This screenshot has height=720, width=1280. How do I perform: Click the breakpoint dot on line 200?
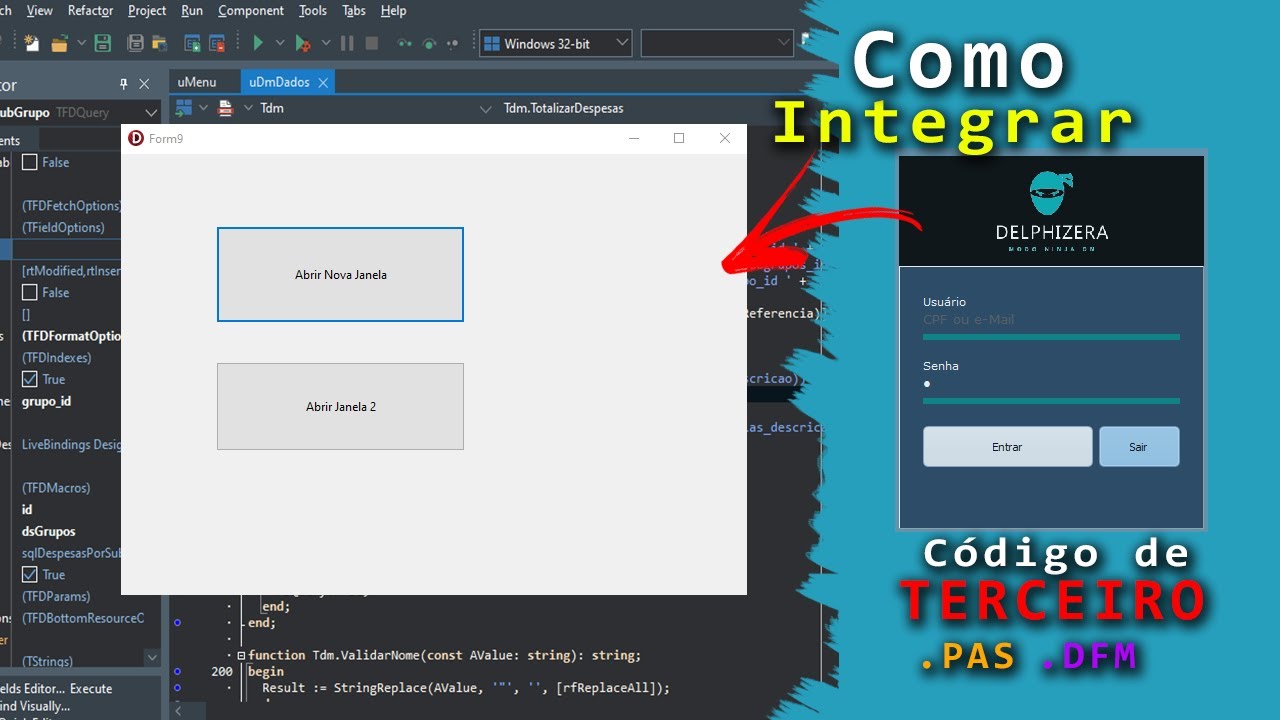(177, 671)
